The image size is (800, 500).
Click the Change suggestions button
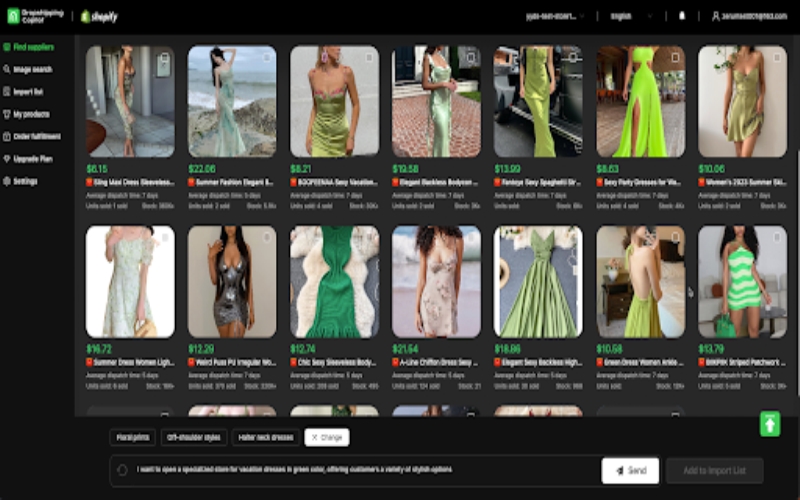[x=327, y=437]
